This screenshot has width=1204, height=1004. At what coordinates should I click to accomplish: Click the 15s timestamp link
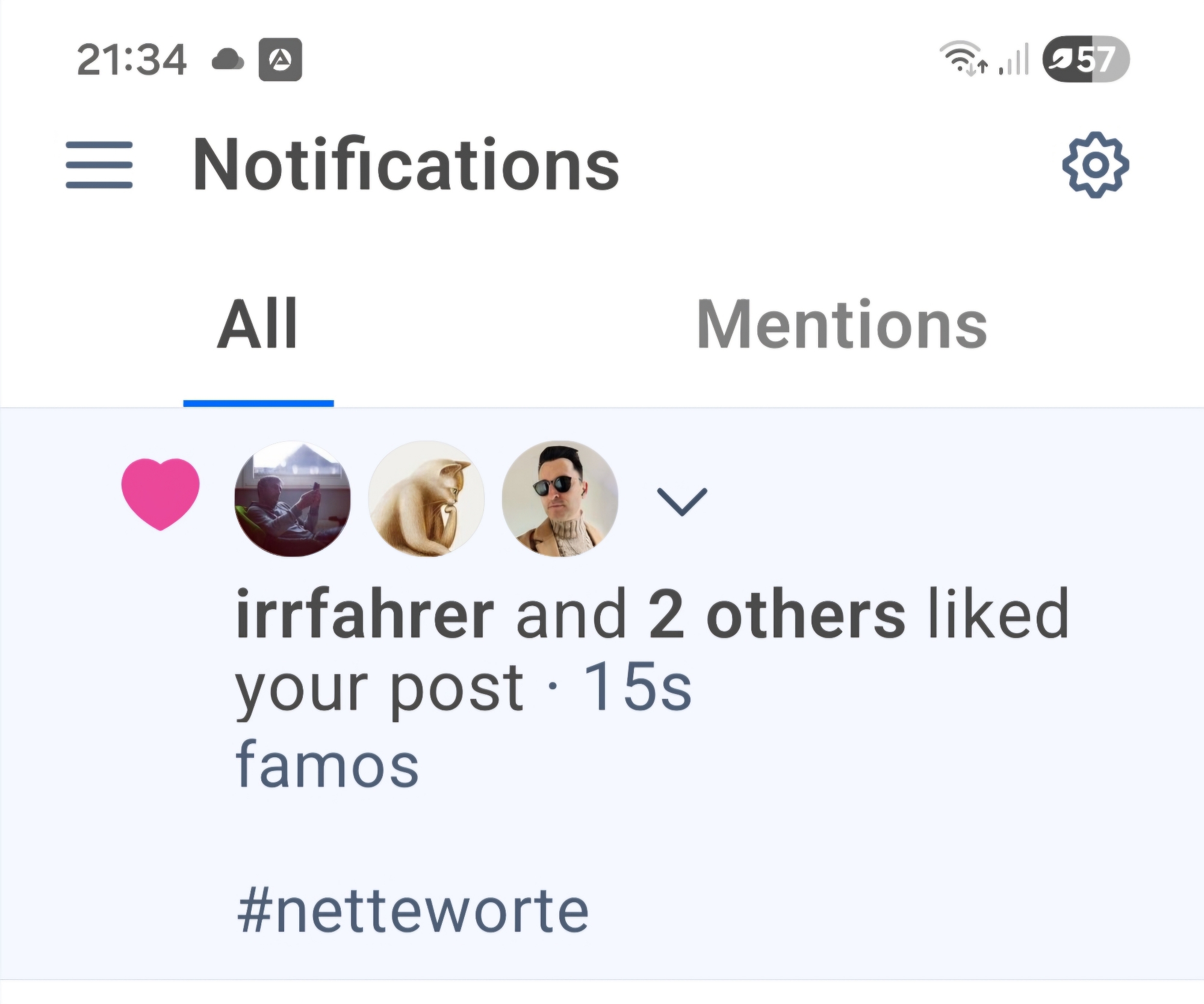(637, 687)
